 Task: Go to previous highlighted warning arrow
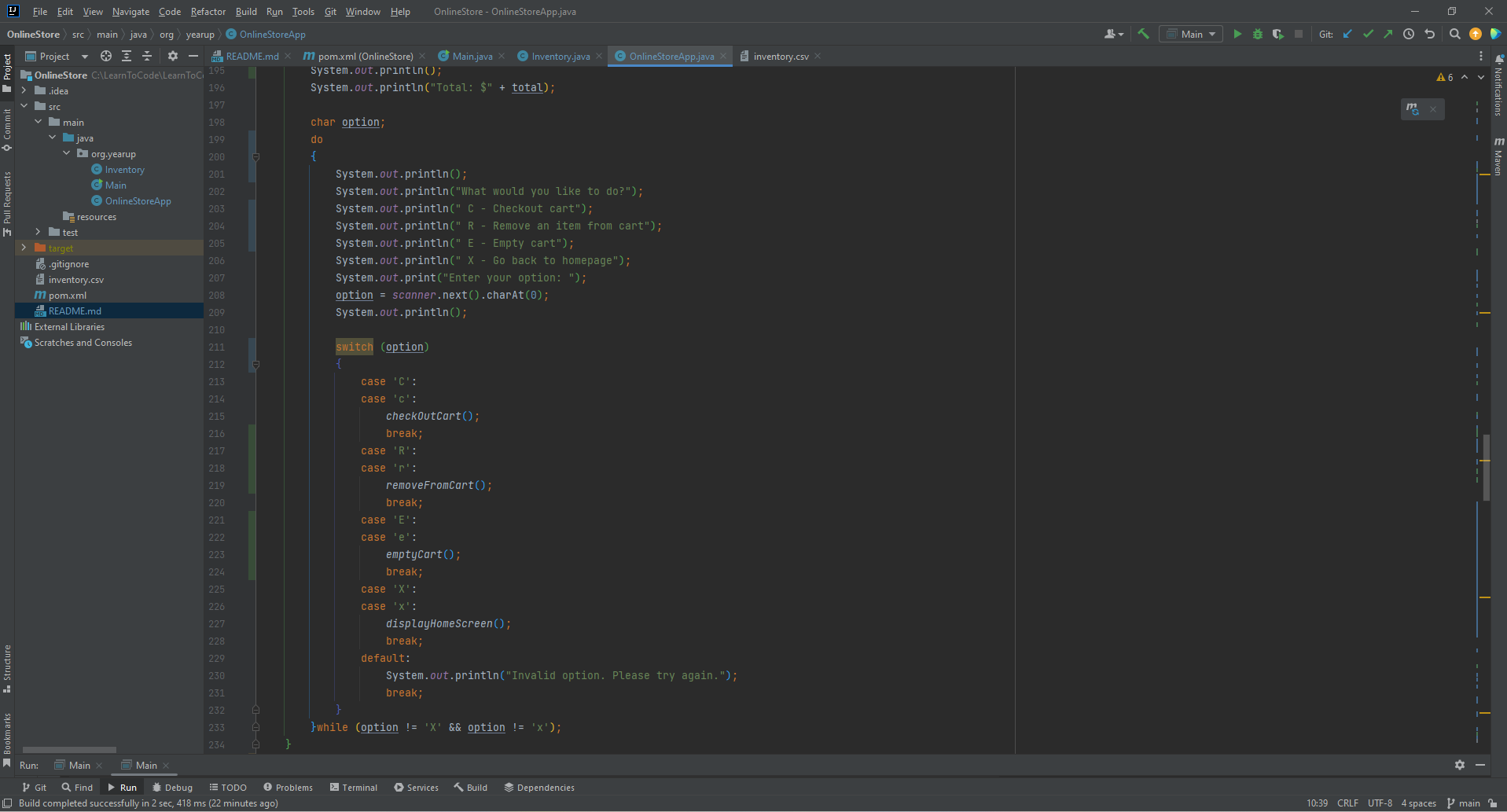1465,77
